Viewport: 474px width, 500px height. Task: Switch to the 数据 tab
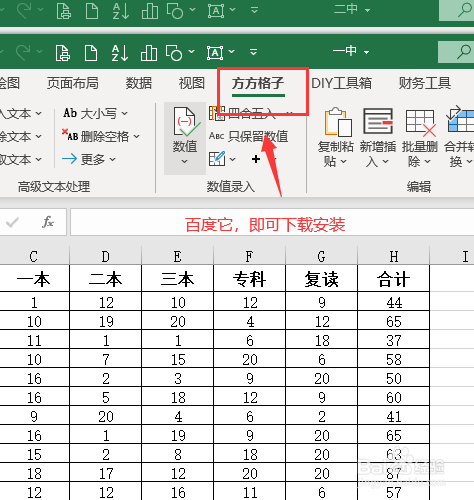[x=139, y=83]
